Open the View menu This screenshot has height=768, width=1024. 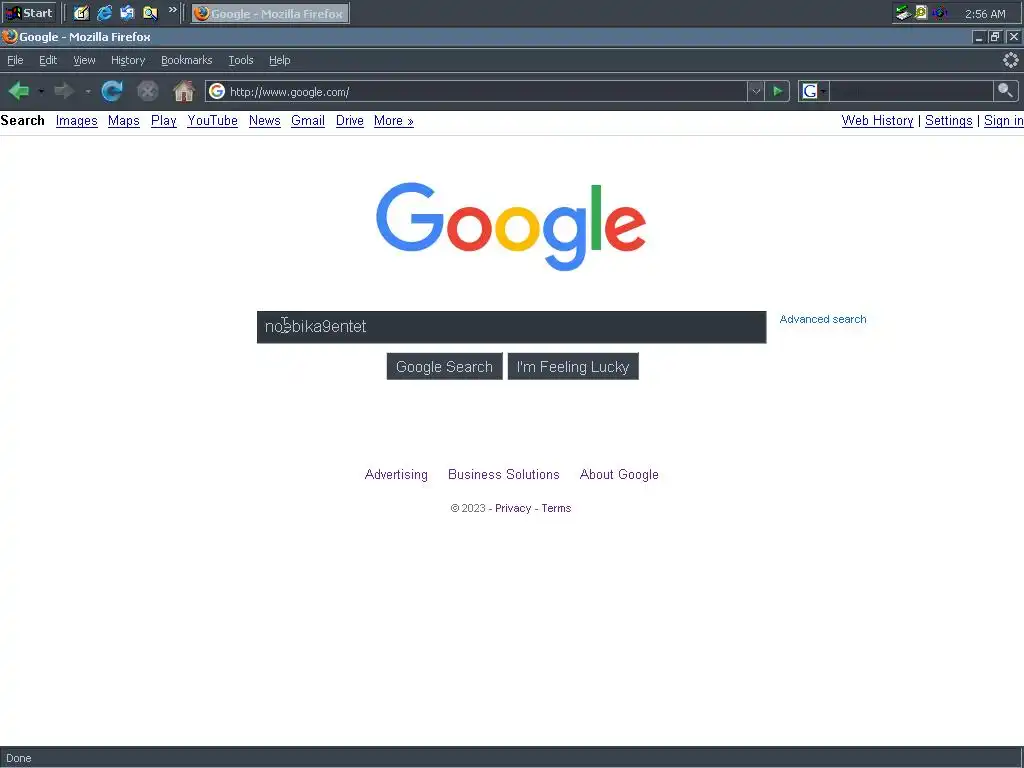[x=84, y=60]
